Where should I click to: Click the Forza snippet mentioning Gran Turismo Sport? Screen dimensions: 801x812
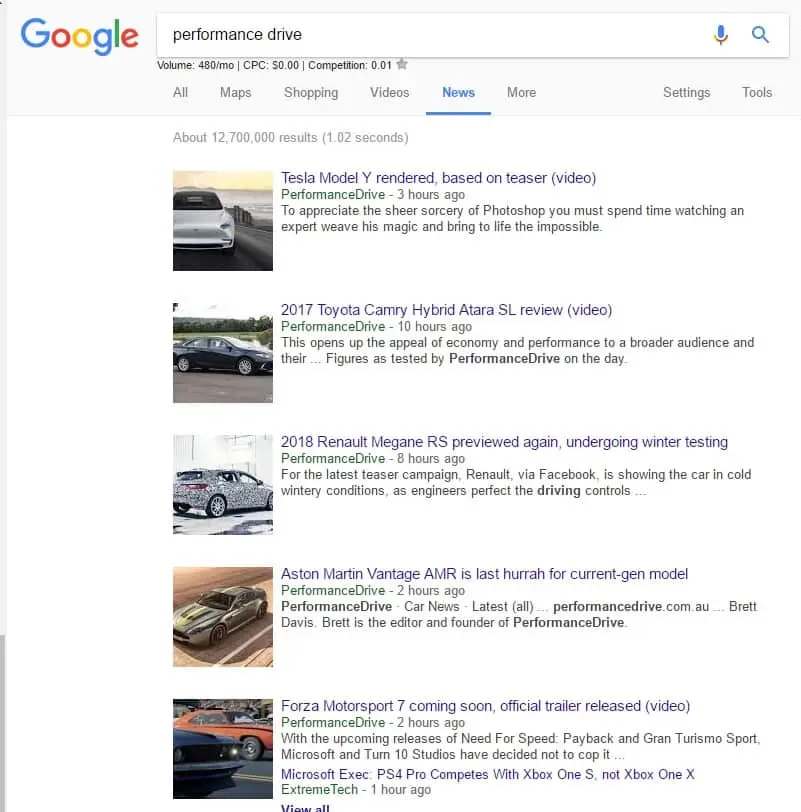coord(520,746)
